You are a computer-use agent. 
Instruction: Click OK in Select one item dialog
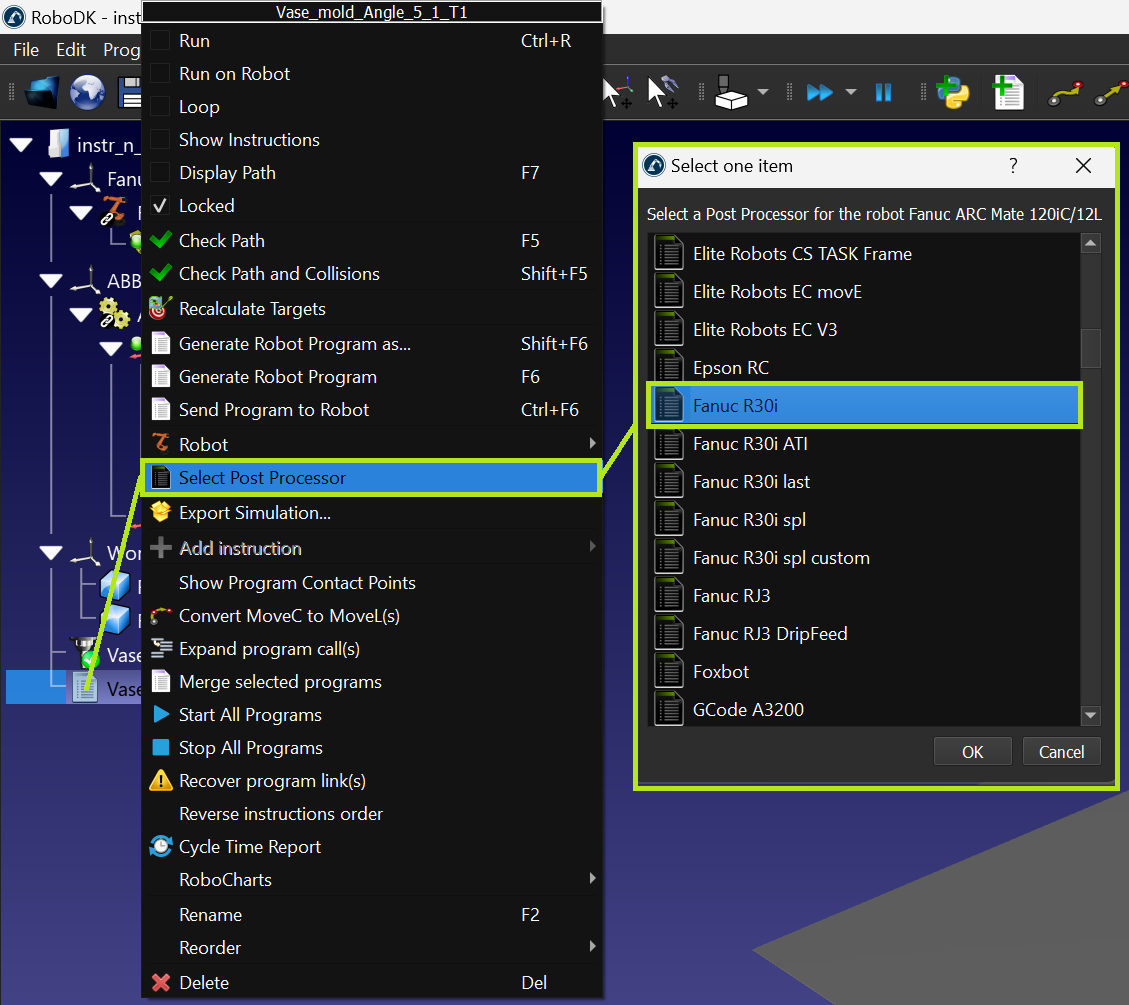[x=972, y=752]
